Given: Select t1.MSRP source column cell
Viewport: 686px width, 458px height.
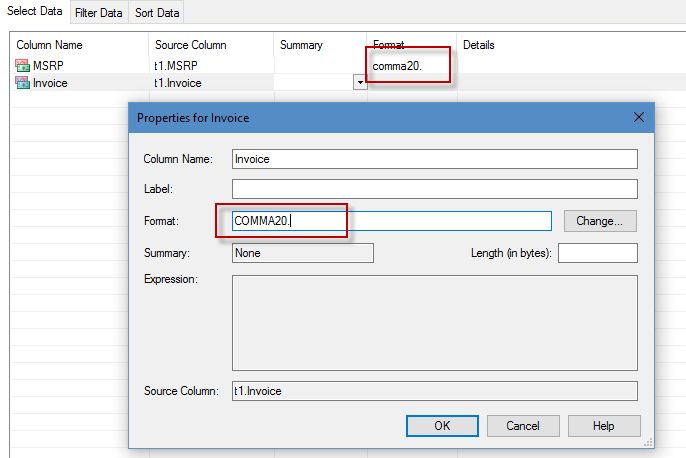Looking at the screenshot, I should 179,66.
